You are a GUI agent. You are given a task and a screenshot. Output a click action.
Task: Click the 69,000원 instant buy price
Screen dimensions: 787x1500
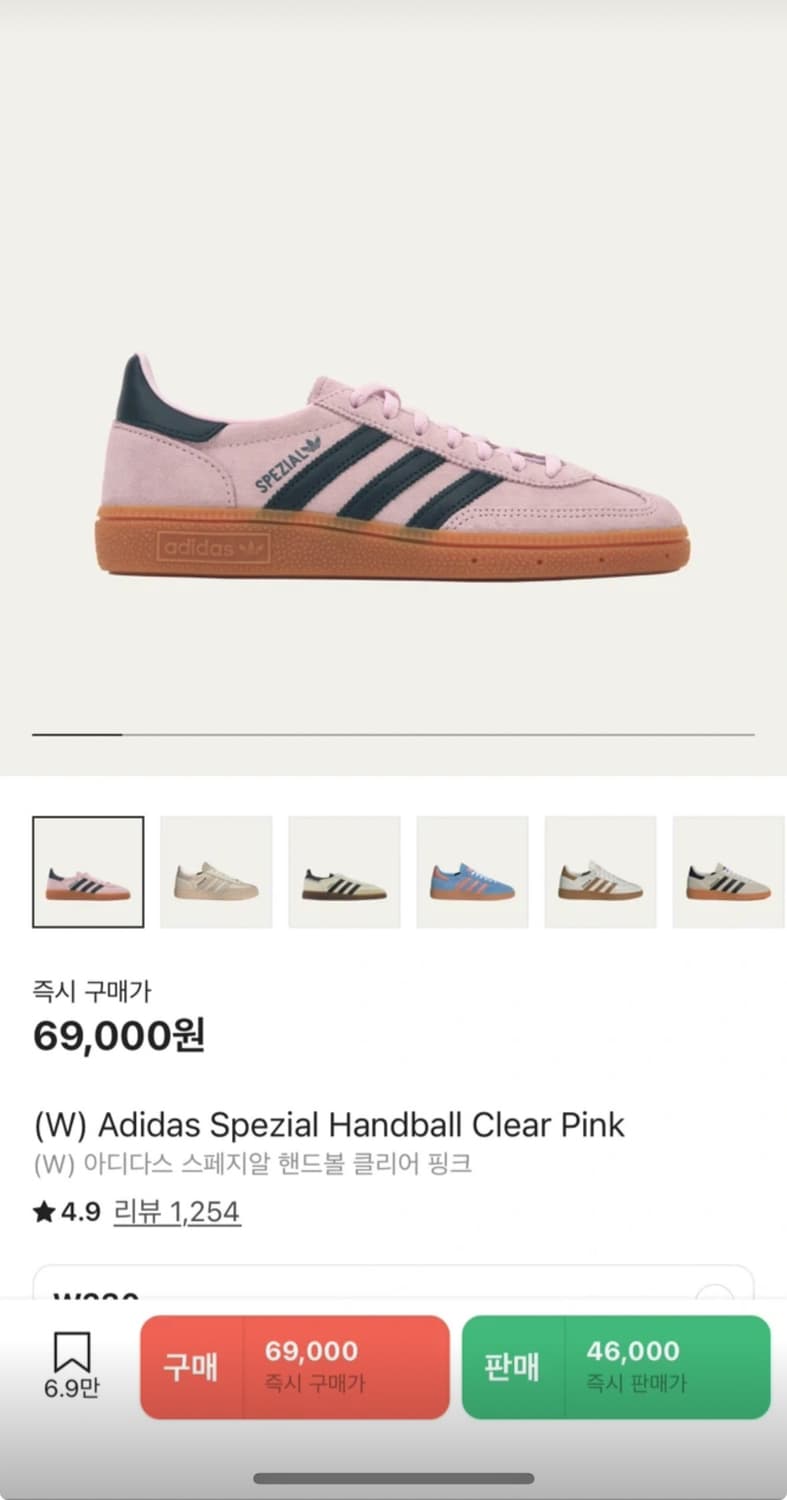point(119,1036)
